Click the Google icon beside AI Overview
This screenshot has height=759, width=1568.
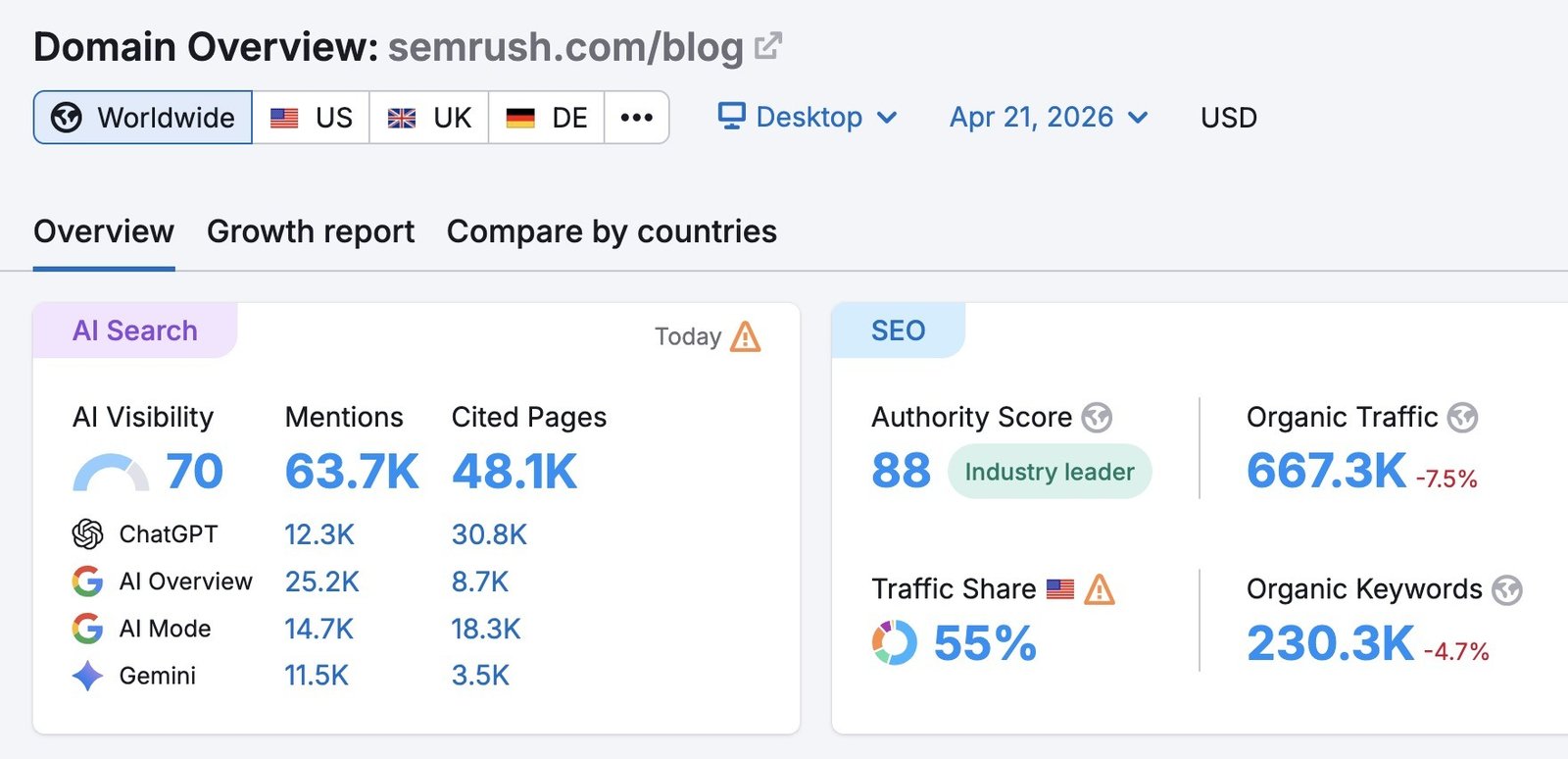coord(88,582)
